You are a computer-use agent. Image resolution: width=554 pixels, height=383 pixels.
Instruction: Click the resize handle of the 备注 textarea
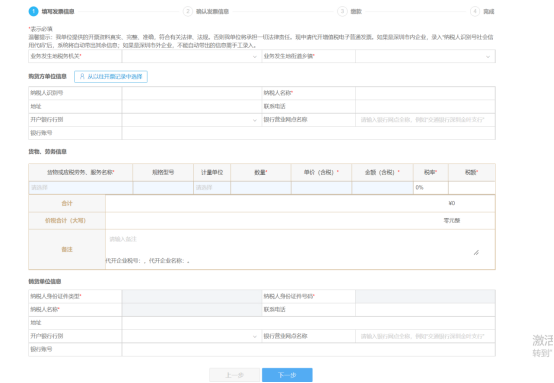[x=476, y=252]
